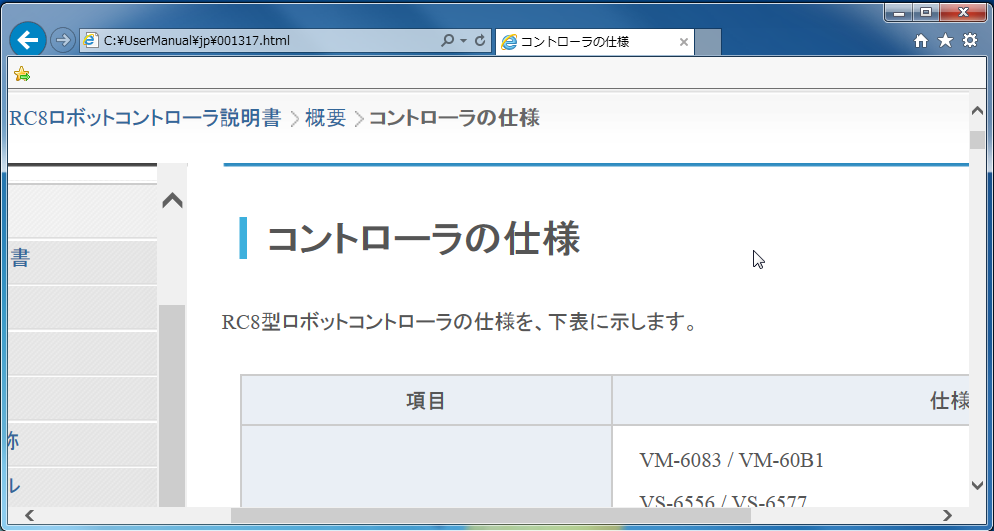Go to the Home page icon
This screenshot has width=994, height=531.
pos(922,41)
